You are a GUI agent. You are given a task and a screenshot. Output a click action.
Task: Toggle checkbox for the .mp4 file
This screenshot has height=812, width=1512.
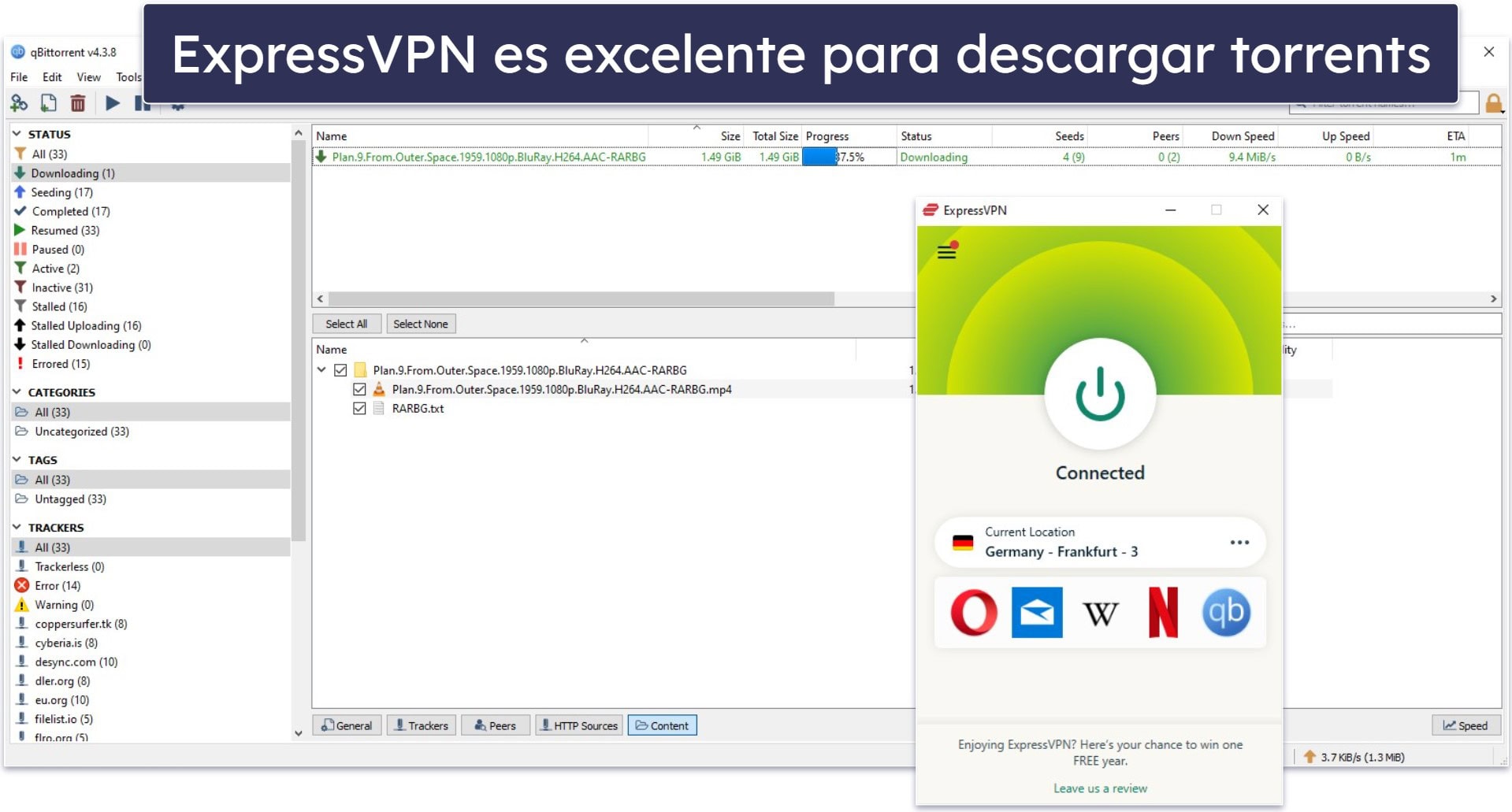359,389
